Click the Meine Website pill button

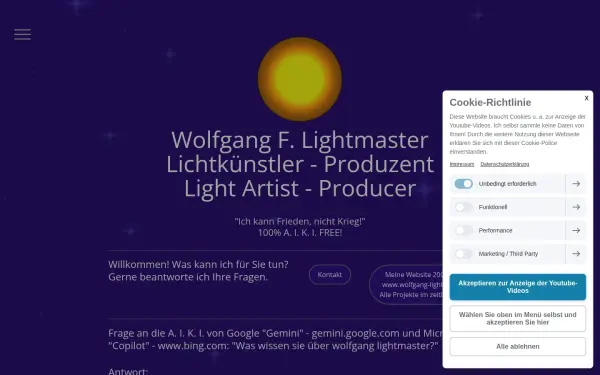pyautogui.click(x=406, y=285)
